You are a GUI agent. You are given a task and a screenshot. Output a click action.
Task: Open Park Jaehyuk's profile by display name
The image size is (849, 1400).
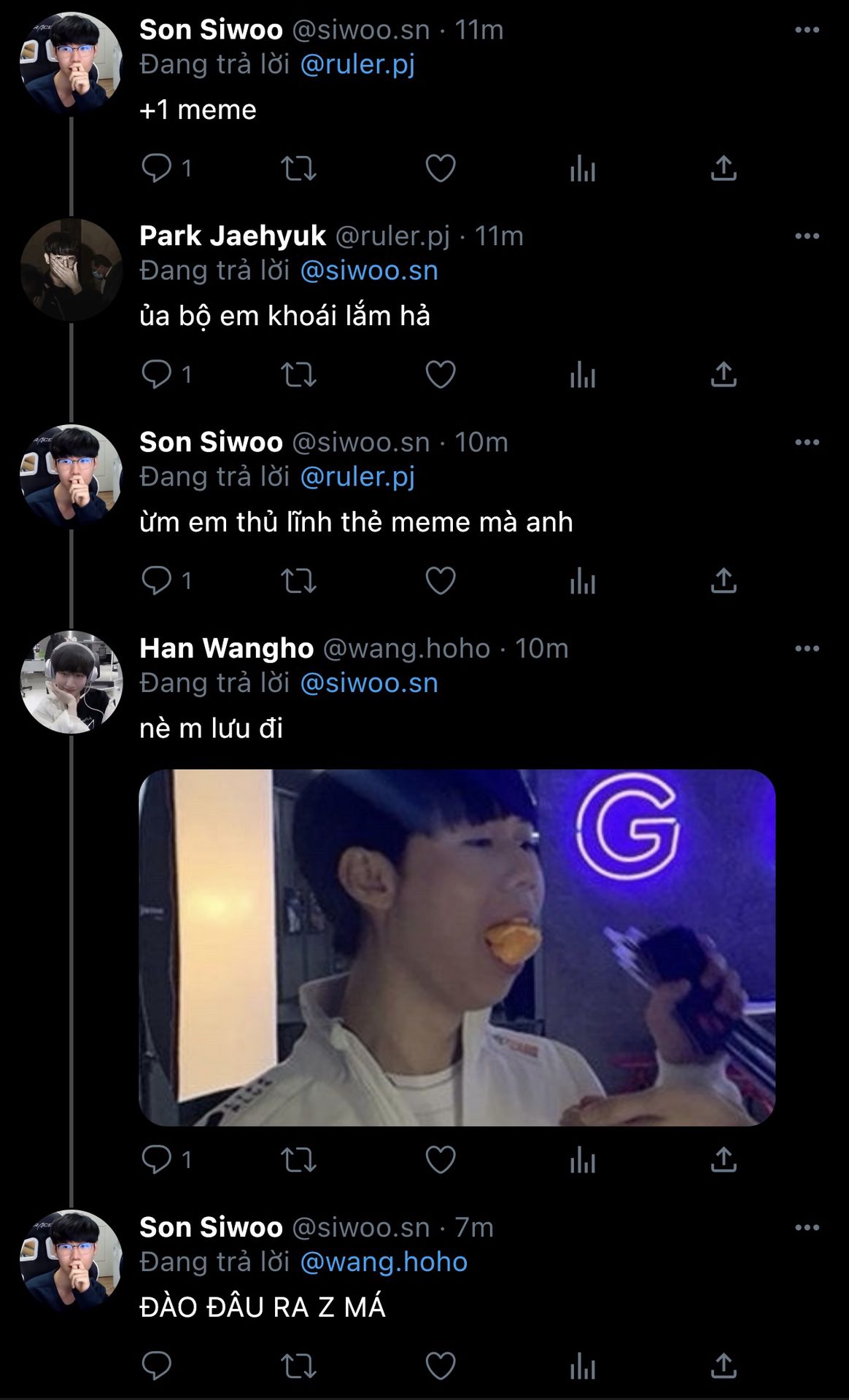click(x=233, y=236)
